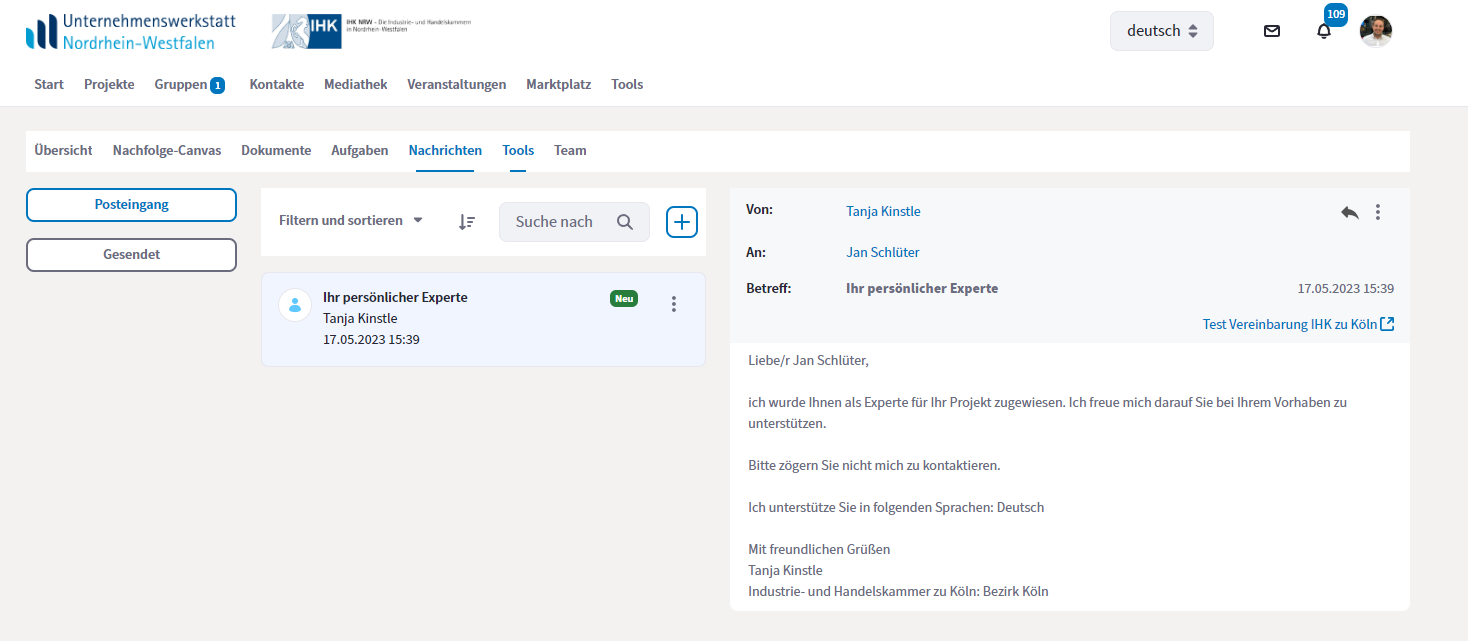Screen dimensions: 1468x641
Task: Click the user profile avatar photo
Action: pyautogui.click(x=1376, y=31)
